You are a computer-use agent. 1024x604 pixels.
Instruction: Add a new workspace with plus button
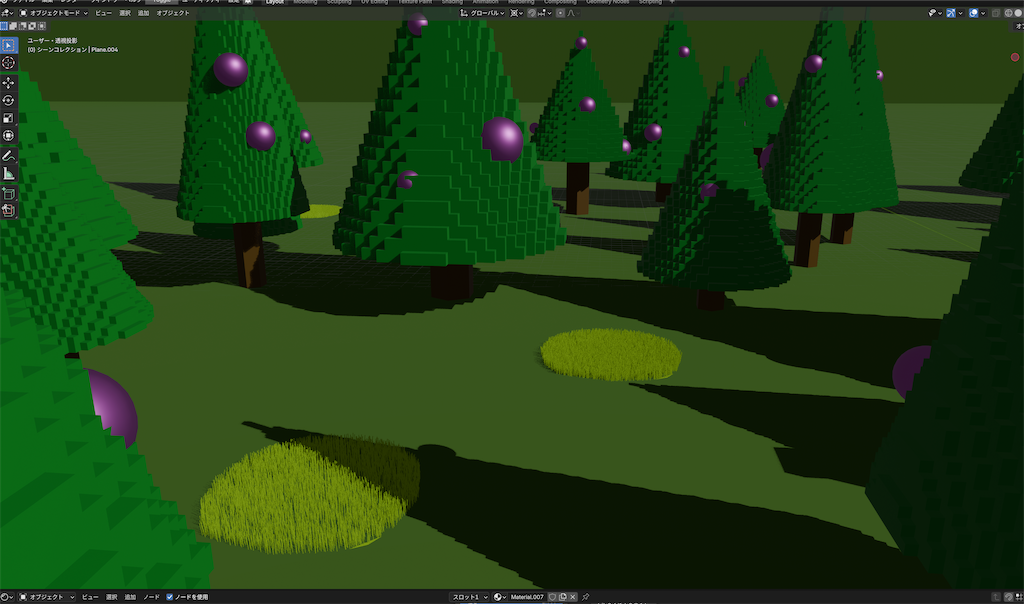[672, 2]
